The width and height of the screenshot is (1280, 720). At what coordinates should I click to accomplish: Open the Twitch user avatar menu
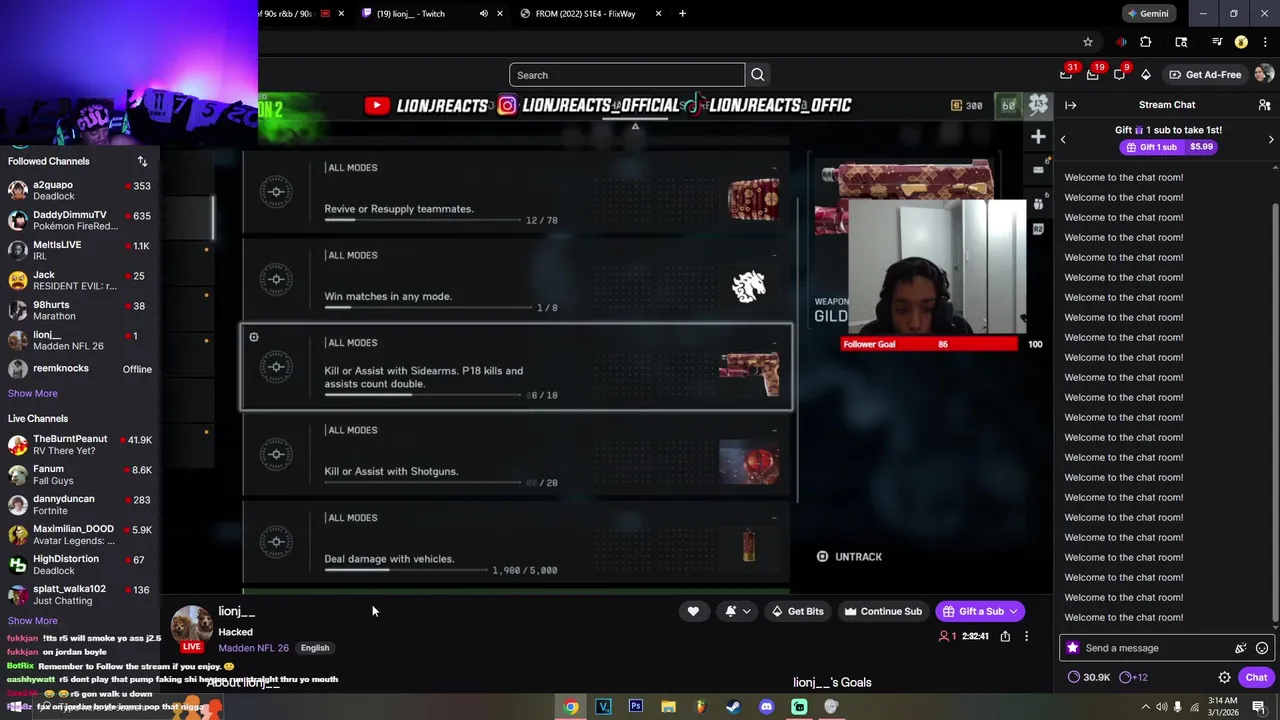pos(1264,74)
